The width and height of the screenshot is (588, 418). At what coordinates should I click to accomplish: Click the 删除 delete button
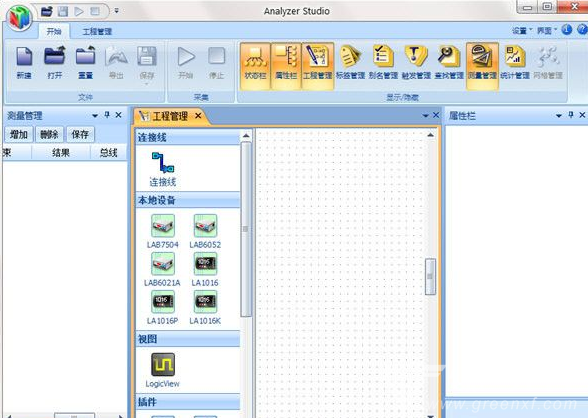[x=49, y=134]
